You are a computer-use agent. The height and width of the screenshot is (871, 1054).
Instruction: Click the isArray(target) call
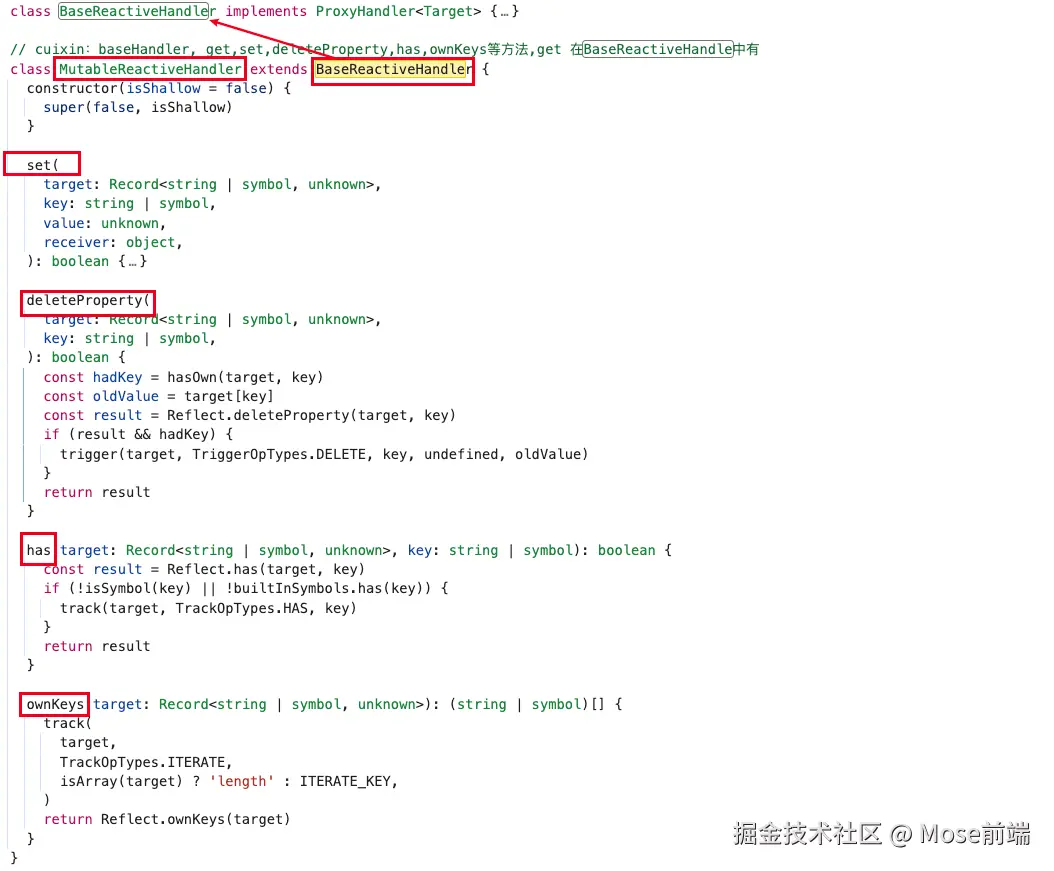click(x=121, y=782)
